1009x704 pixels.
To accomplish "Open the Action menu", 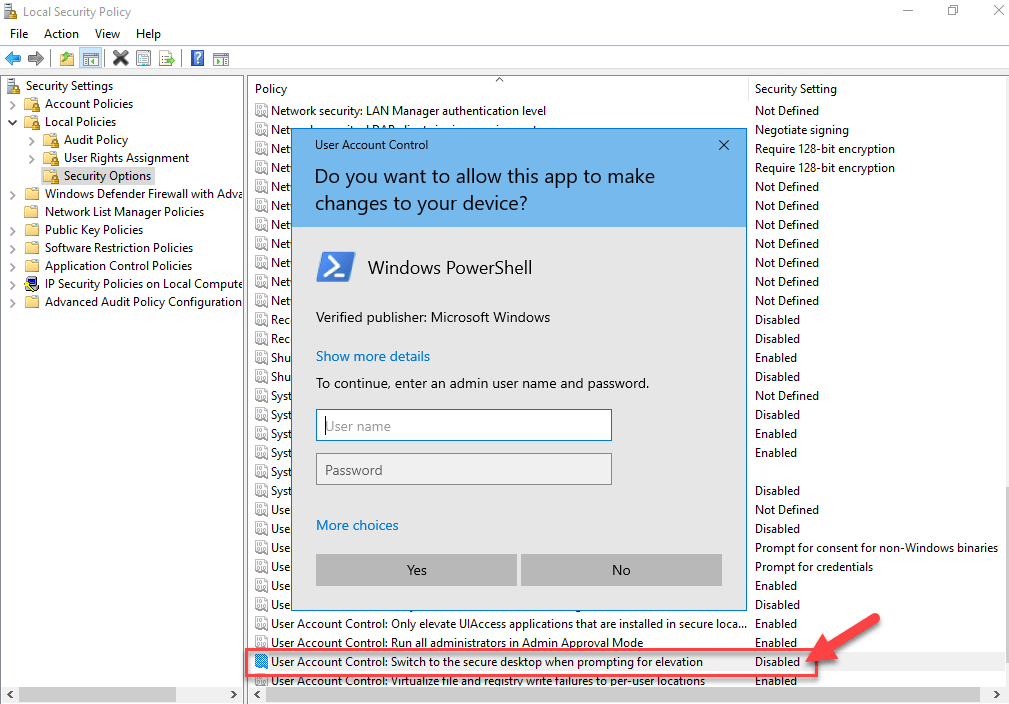I will point(61,33).
